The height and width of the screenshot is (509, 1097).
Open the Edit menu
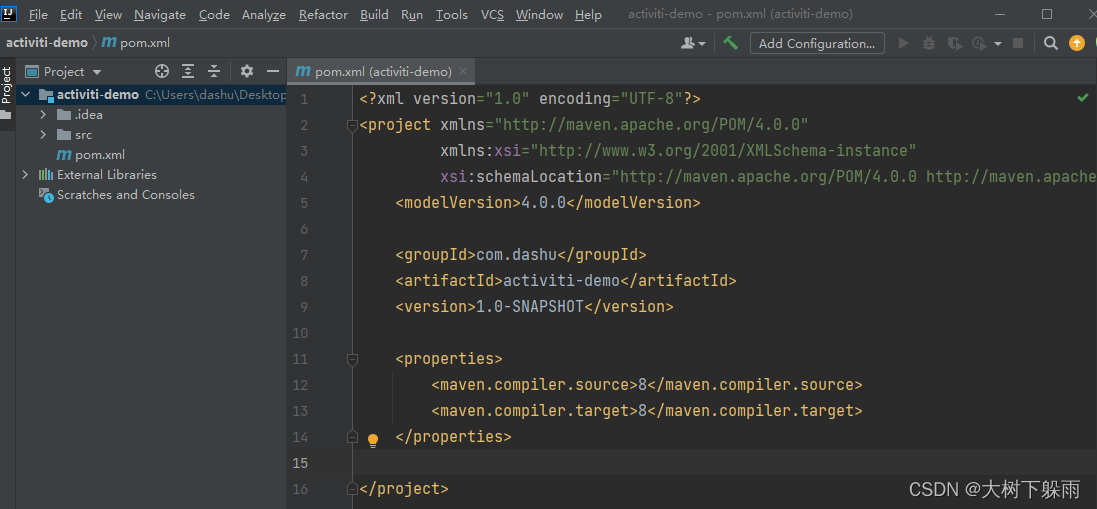71,15
